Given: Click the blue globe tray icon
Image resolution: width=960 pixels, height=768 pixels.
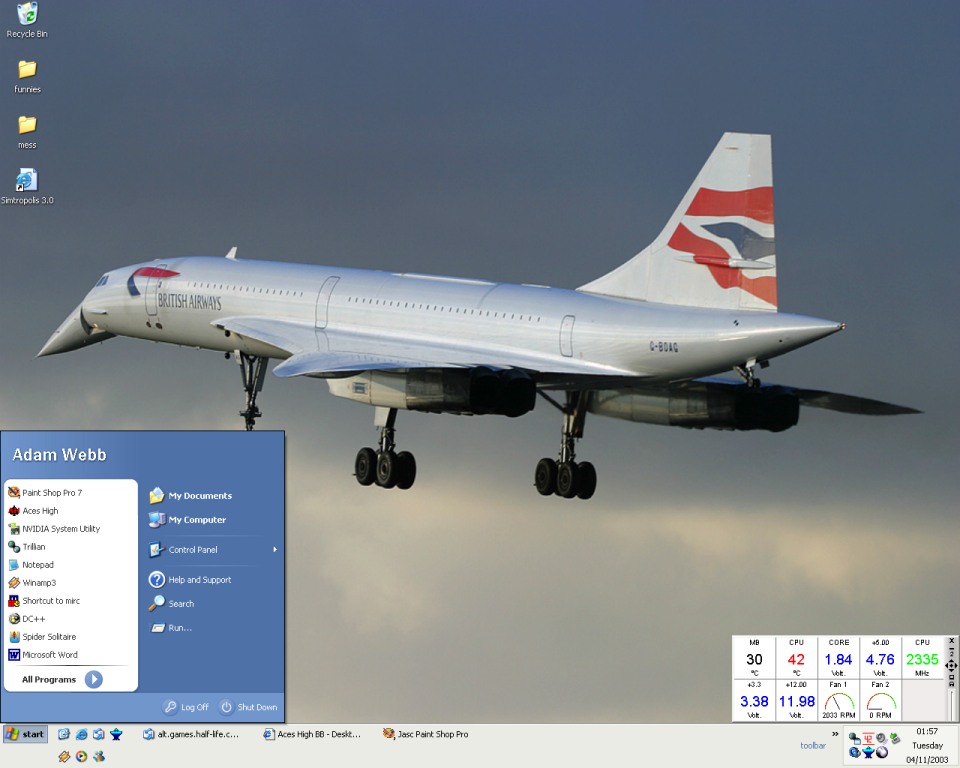Looking at the screenshot, I should 855,752.
